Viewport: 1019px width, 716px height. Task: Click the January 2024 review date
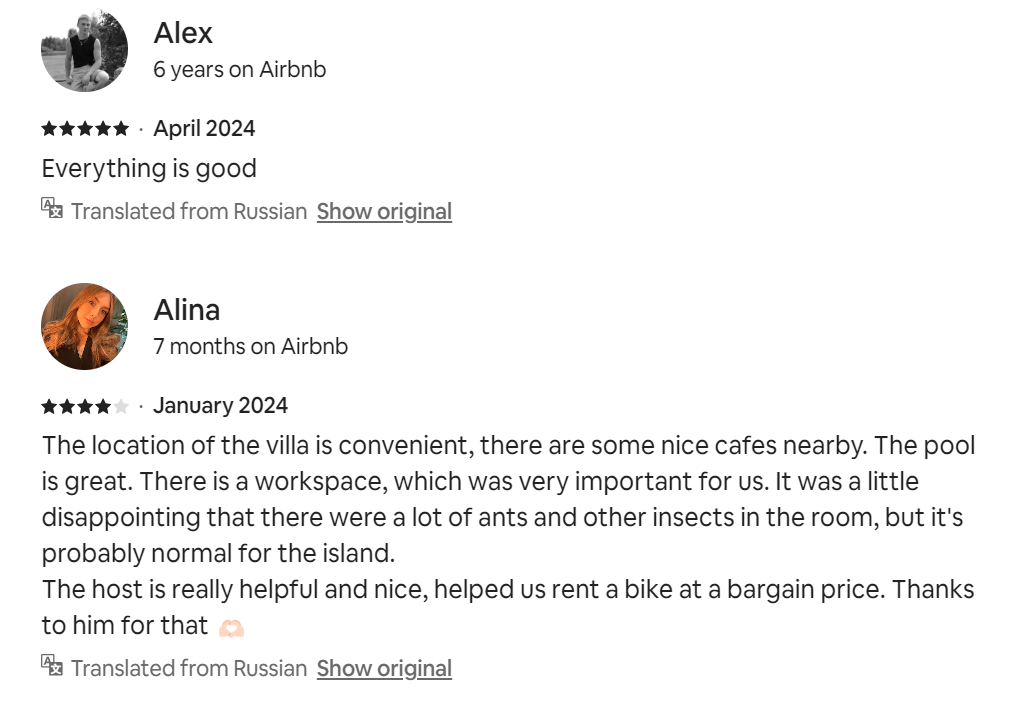[220, 406]
